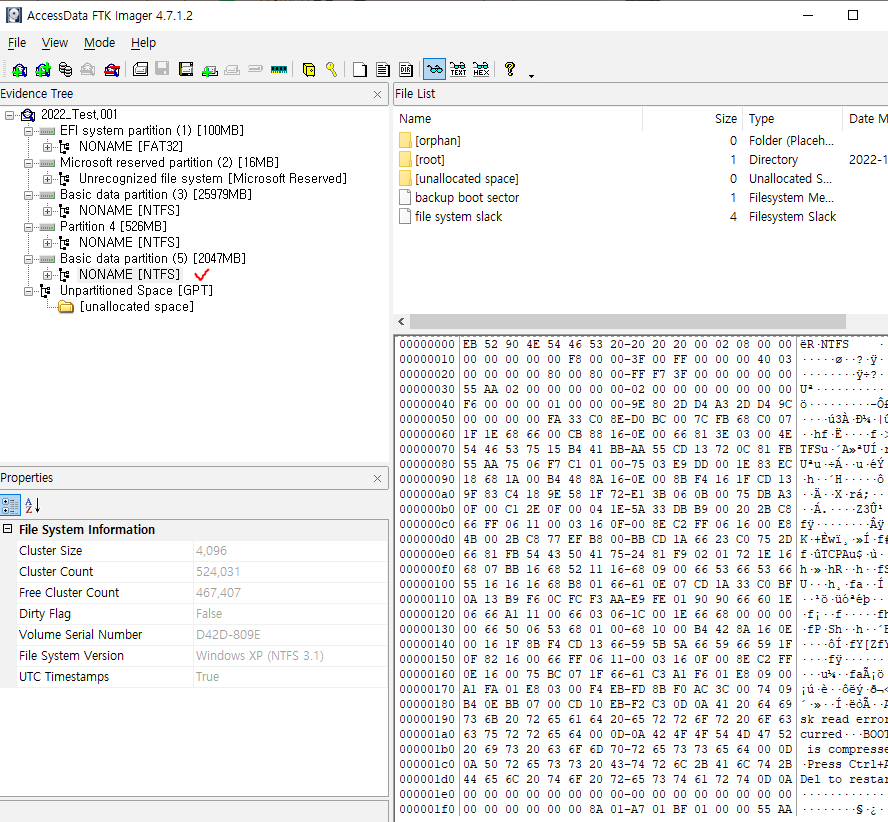This screenshot has height=822, width=888.
Task: Collapse Microsoft reserved partition (2) node
Action: (x=28, y=163)
